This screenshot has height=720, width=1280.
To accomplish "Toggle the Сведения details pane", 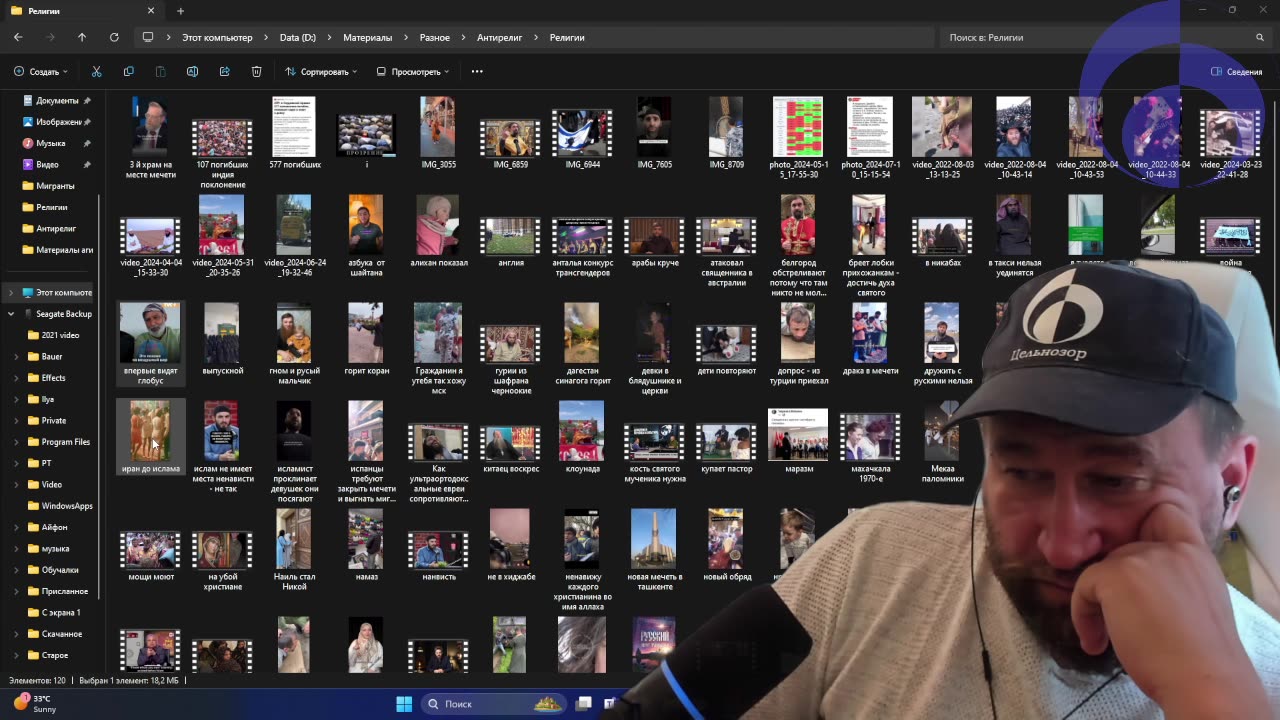I will pos(1236,72).
